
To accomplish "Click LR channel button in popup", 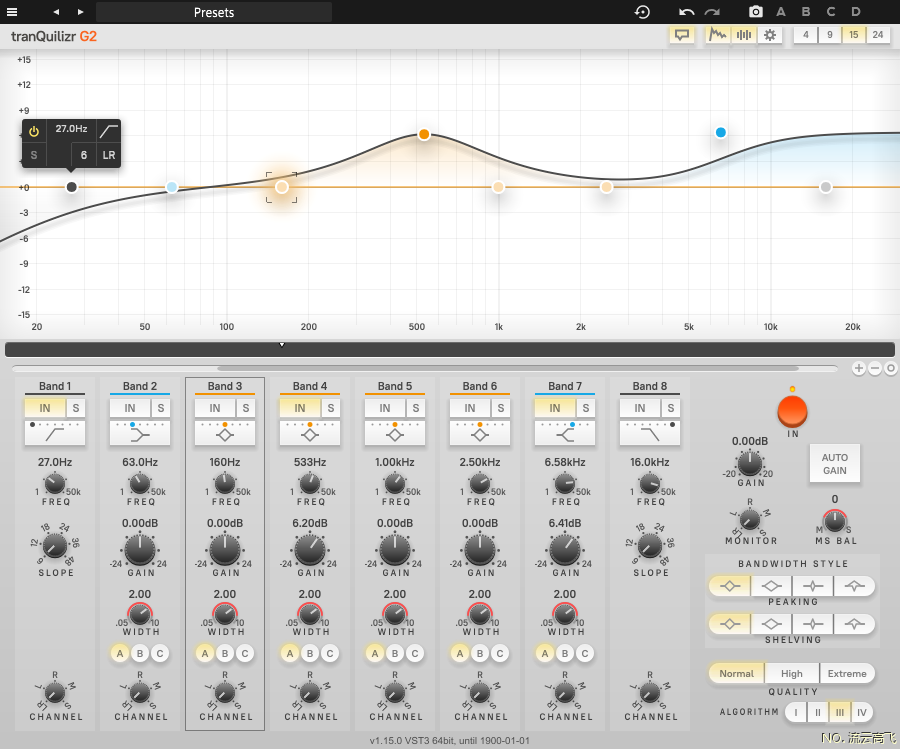I will [x=108, y=155].
